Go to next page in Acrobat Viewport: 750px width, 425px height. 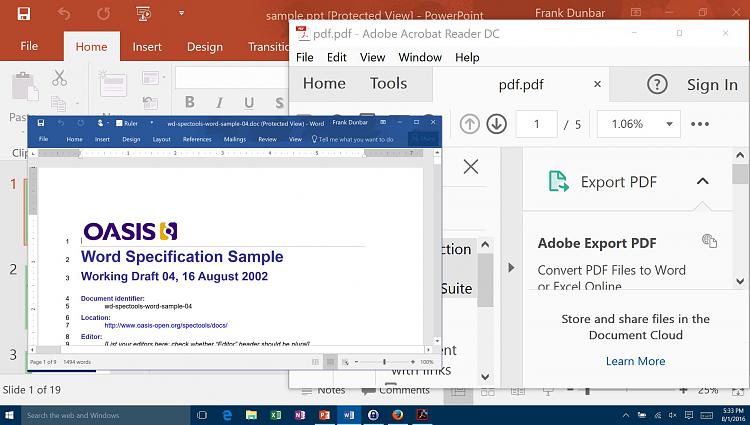click(x=496, y=124)
